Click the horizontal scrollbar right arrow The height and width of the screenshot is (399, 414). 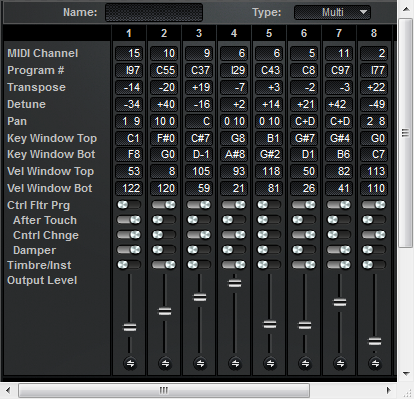click(x=389, y=390)
